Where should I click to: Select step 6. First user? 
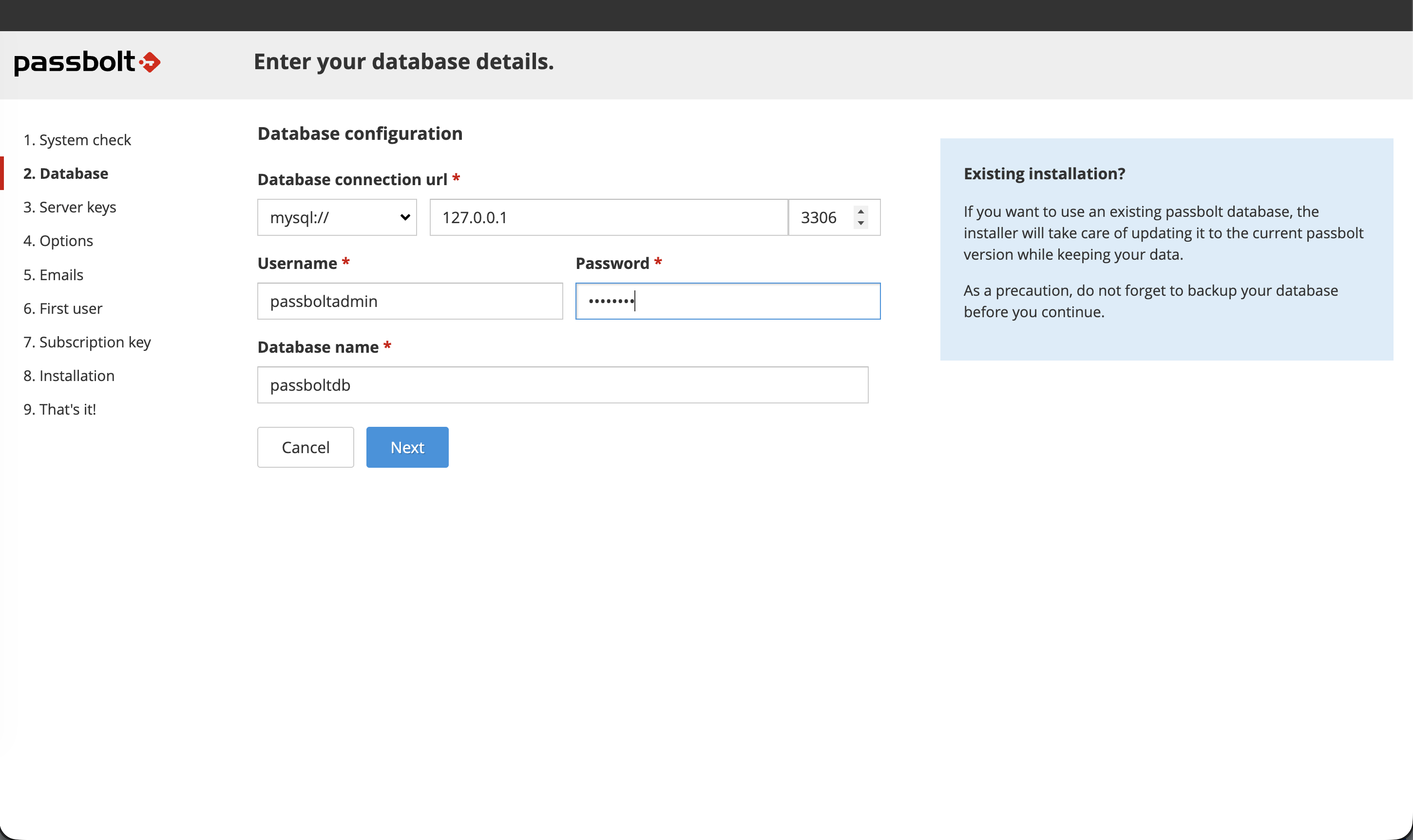point(63,308)
